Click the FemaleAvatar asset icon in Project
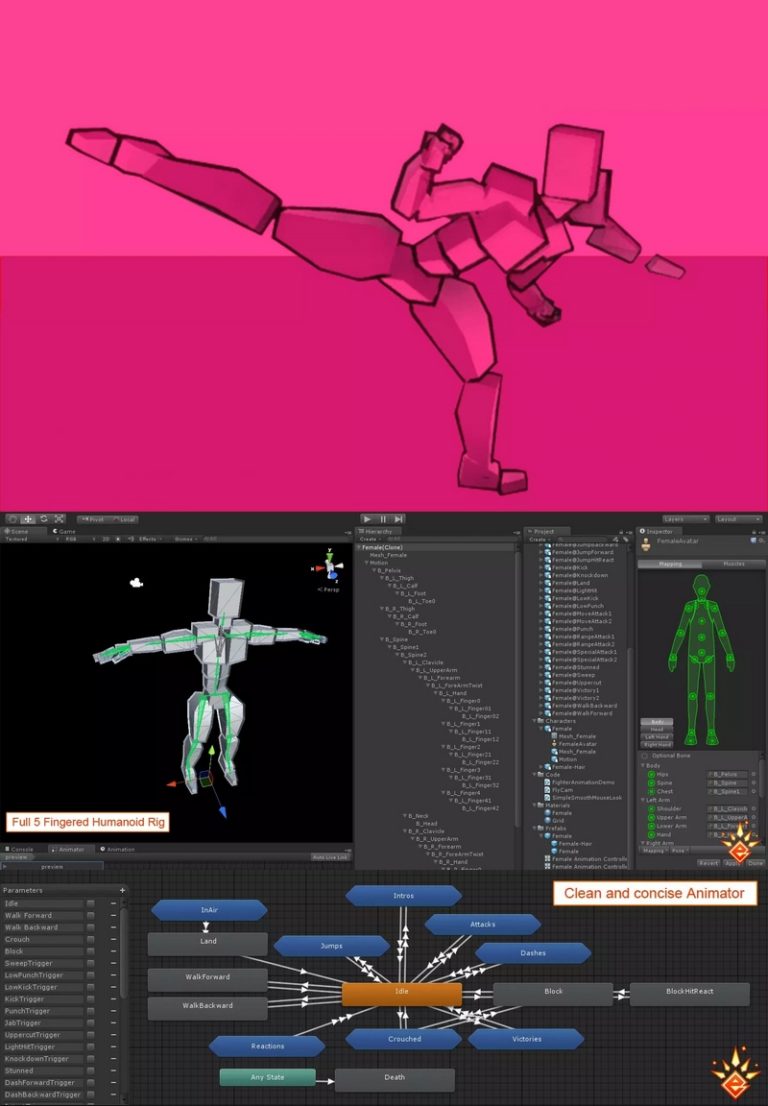Screen dimensions: 768x1106 pos(554,743)
